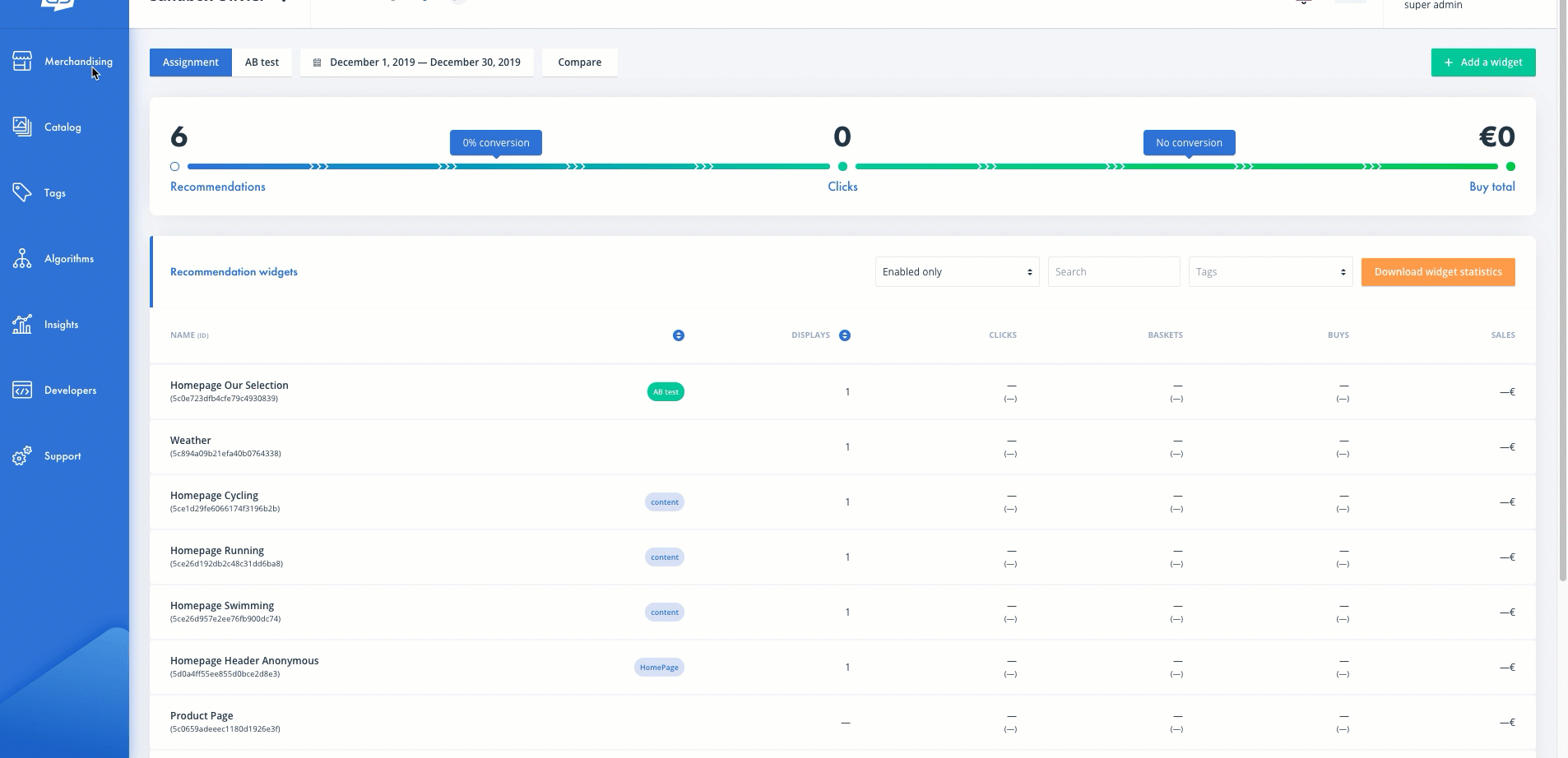Click the app logo at top of sidebar
The height and width of the screenshot is (758, 1568).
click(x=58, y=7)
